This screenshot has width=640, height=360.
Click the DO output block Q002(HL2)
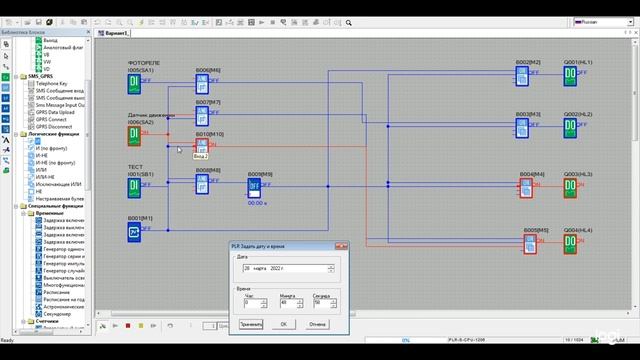point(570,128)
